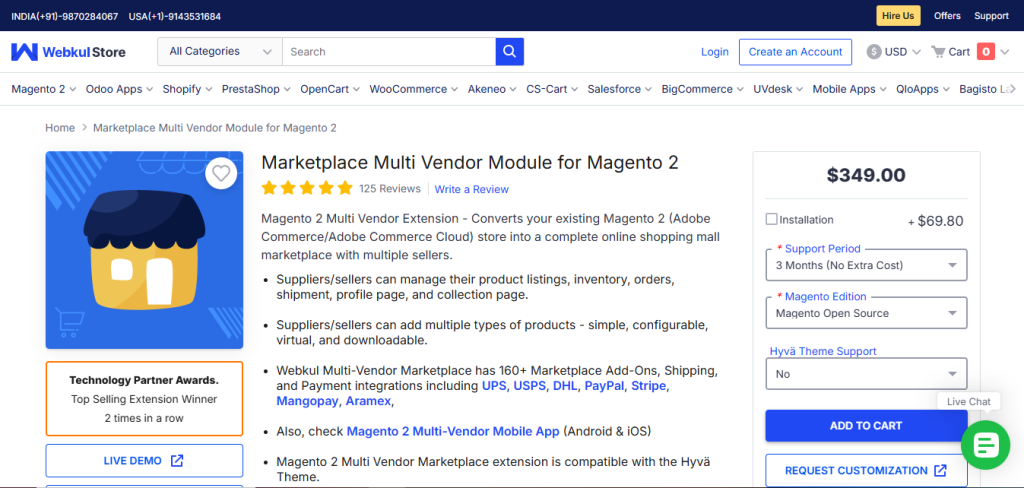Image resolution: width=1024 pixels, height=488 pixels.
Task: Open the OpenCart menu
Action: [x=330, y=89]
